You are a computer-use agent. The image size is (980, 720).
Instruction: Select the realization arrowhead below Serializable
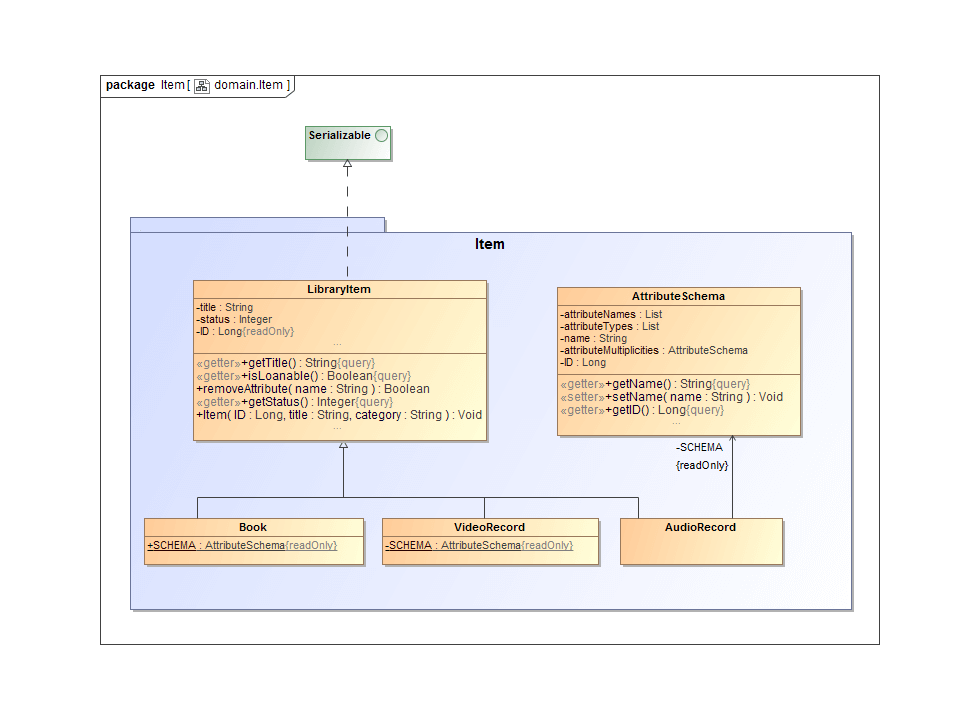(x=347, y=164)
